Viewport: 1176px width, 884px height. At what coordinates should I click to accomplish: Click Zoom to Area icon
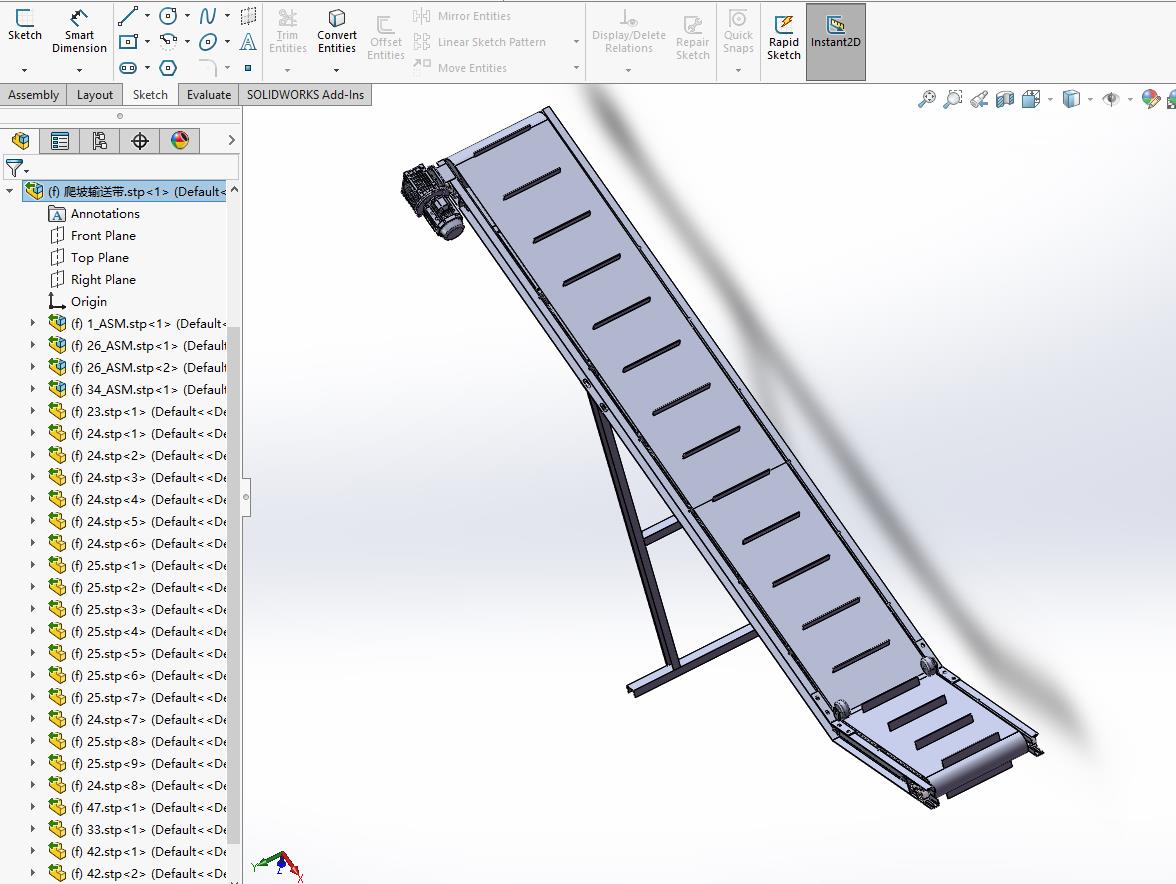[952, 99]
